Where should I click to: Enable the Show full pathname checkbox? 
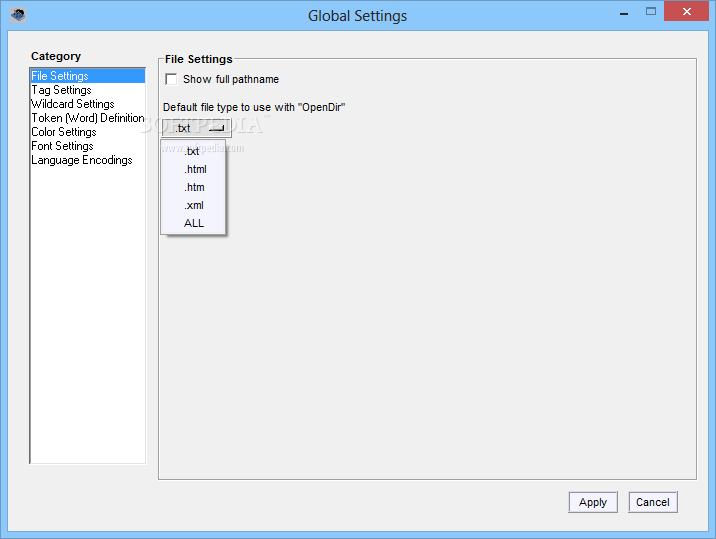171,79
